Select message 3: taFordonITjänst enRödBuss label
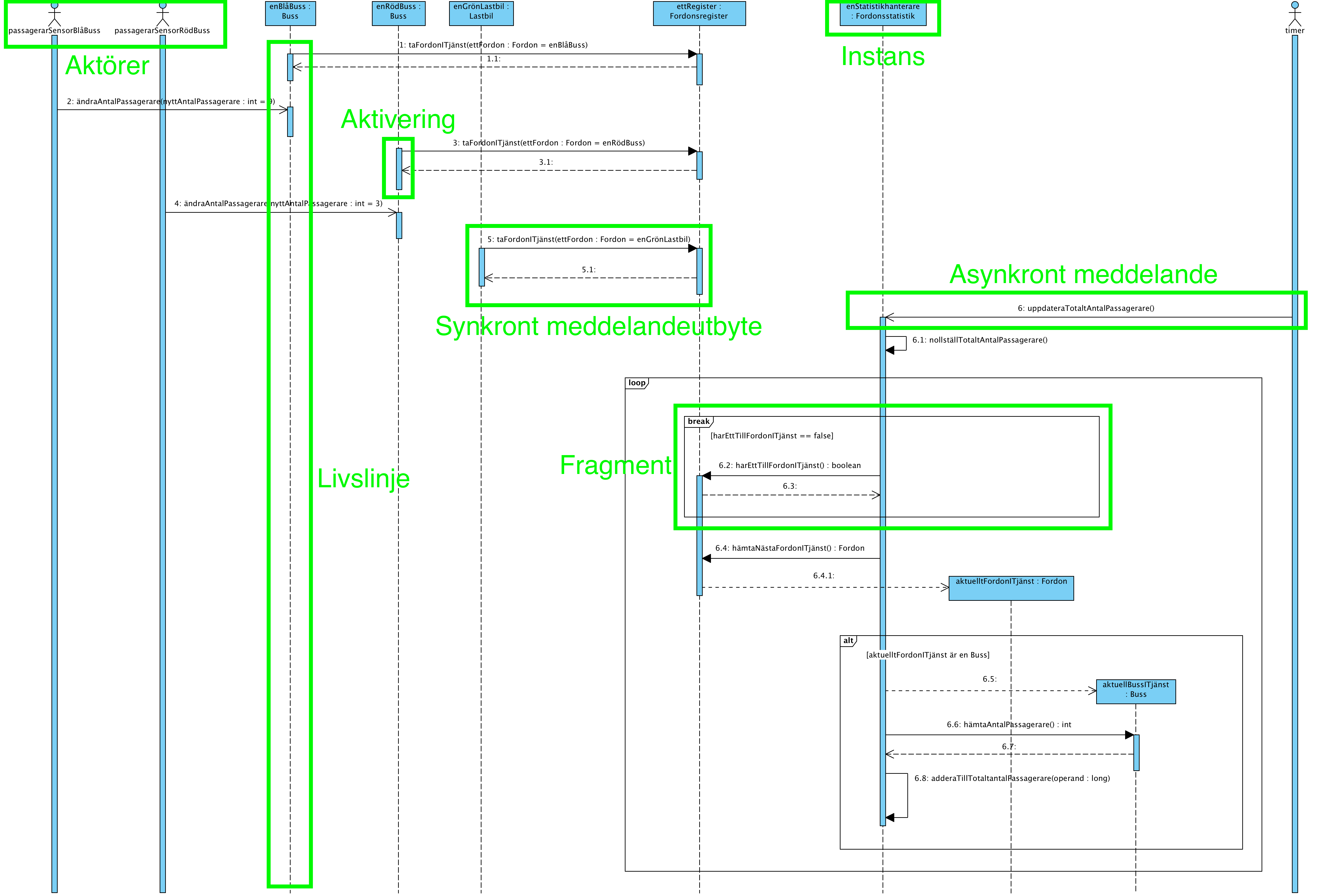Screen dimensions: 1319x896 coord(549,143)
